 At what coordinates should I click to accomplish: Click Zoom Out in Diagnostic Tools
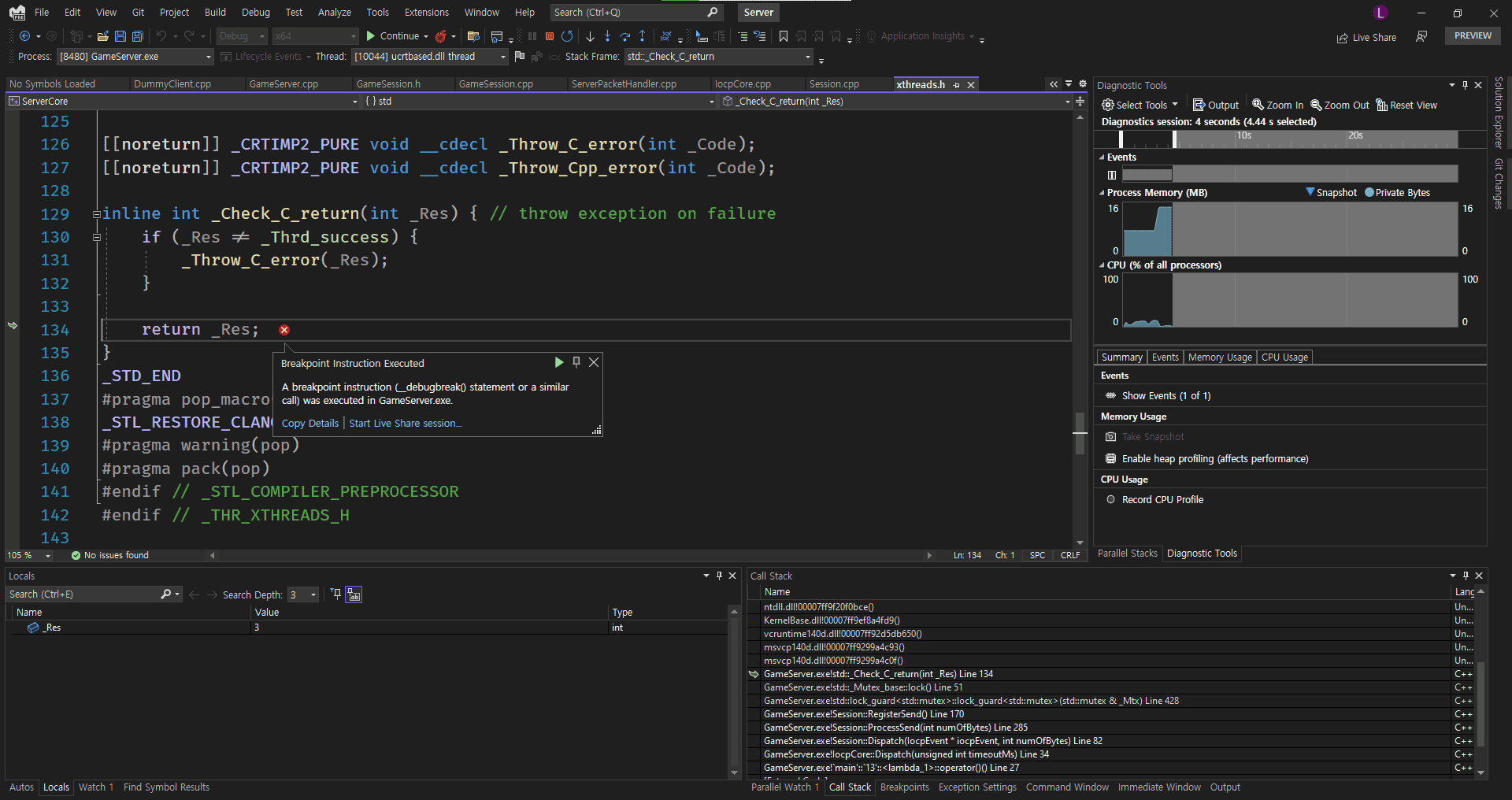pyautogui.click(x=1340, y=105)
